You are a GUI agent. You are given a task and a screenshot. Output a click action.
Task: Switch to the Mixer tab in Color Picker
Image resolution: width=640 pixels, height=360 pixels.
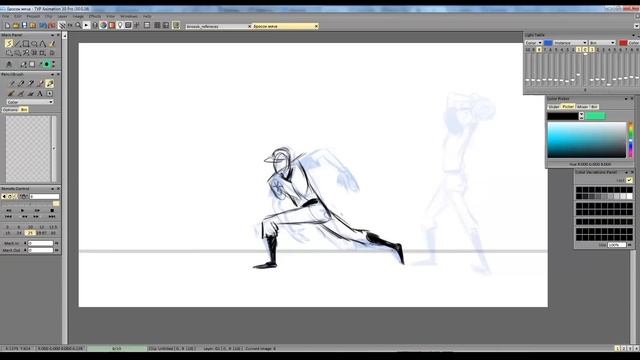tap(582, 107)
